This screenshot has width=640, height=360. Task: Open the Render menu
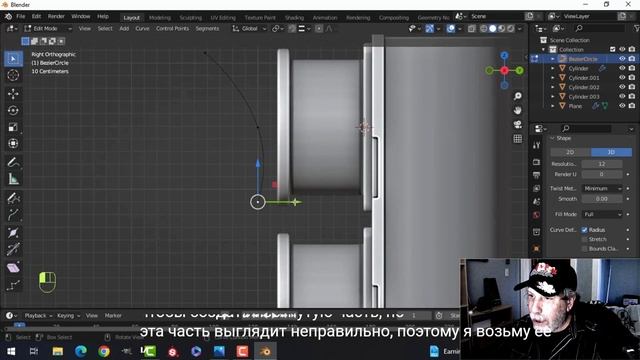coord(56,16)
